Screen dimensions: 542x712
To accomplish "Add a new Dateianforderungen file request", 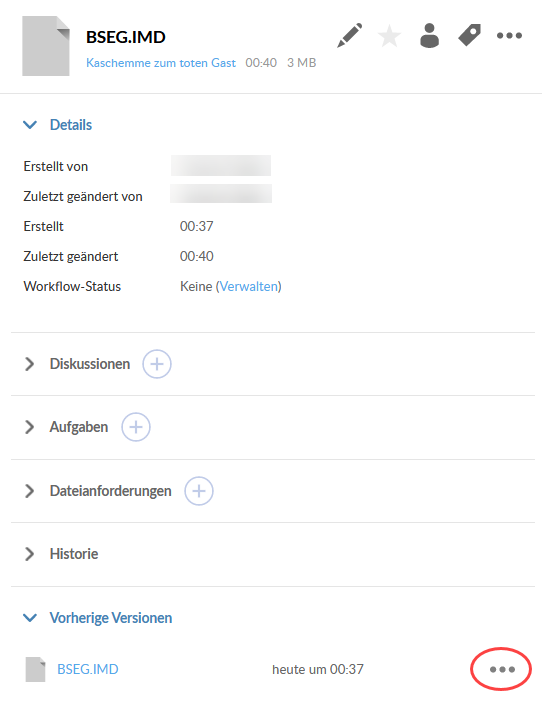I will [x=199, y=491].
